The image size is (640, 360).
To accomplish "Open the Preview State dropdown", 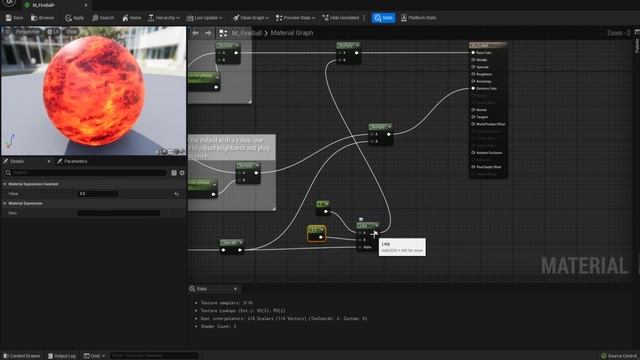I will [296, 18].
